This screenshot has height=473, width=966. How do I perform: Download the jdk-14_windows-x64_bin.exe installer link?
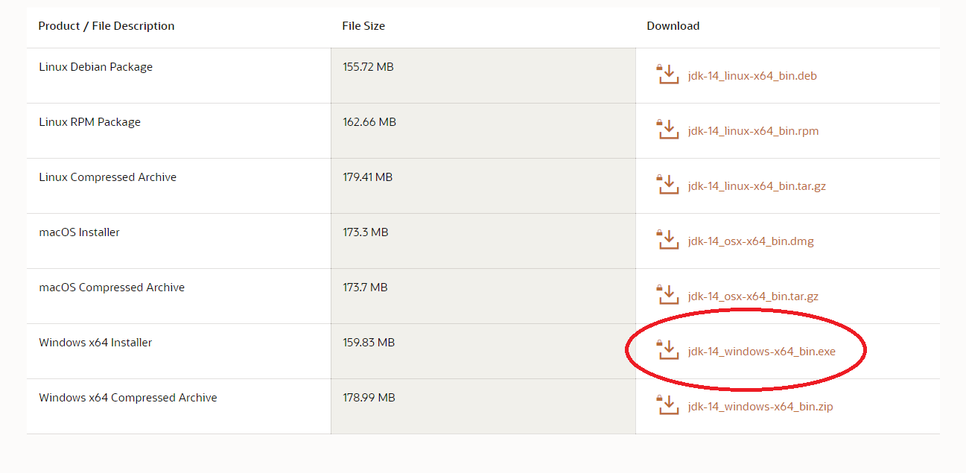pos(761,352)
